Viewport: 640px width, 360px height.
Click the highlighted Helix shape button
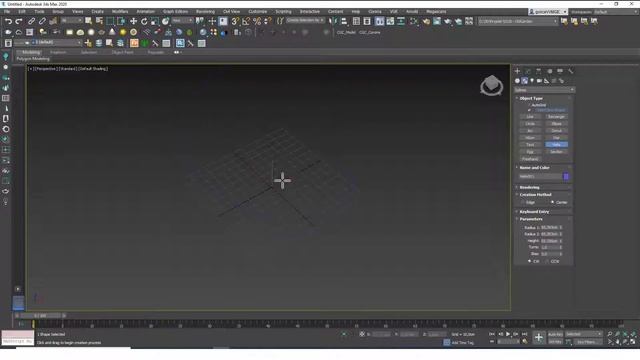pos(556,144)
